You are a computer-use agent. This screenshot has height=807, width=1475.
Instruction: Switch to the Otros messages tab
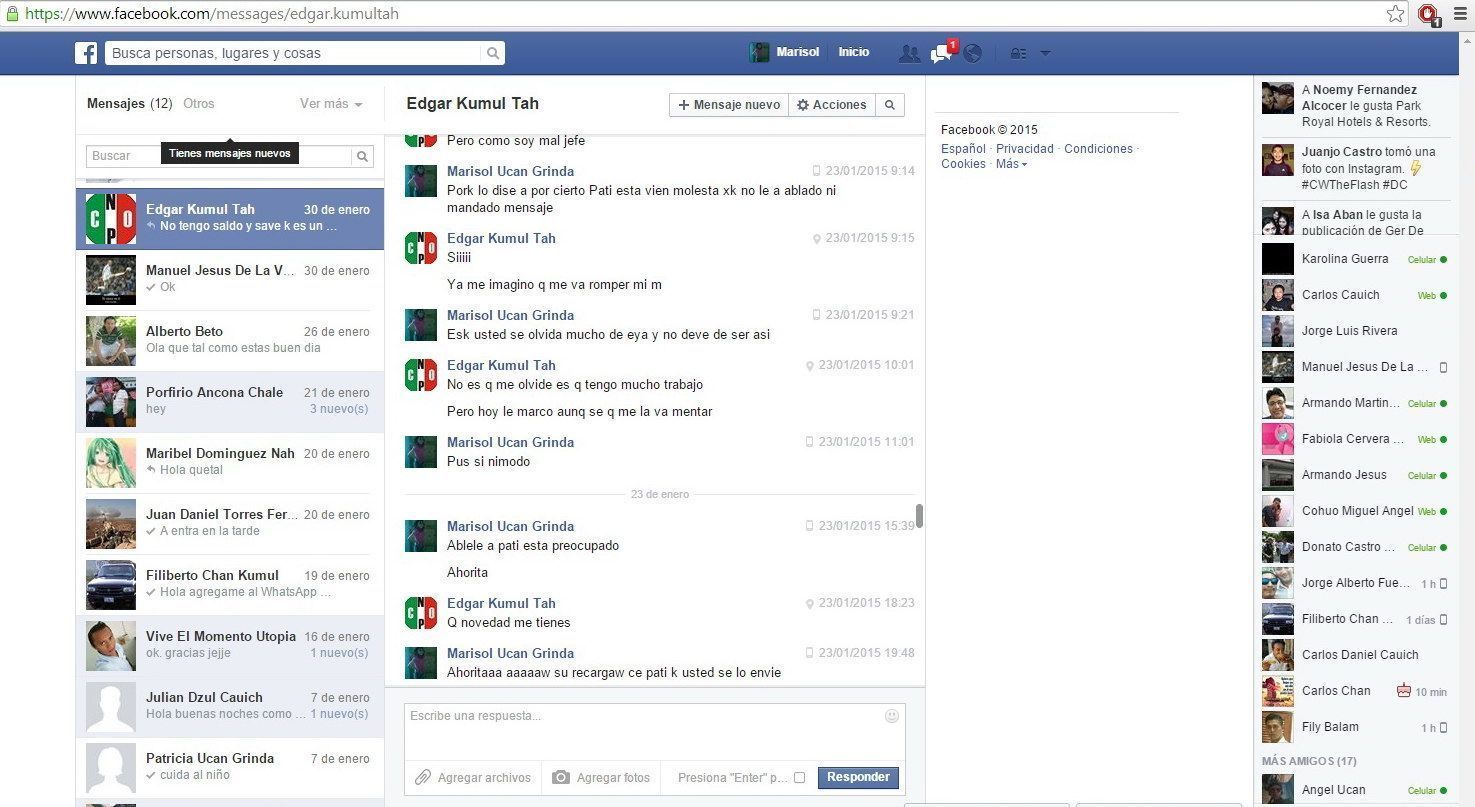199,104
